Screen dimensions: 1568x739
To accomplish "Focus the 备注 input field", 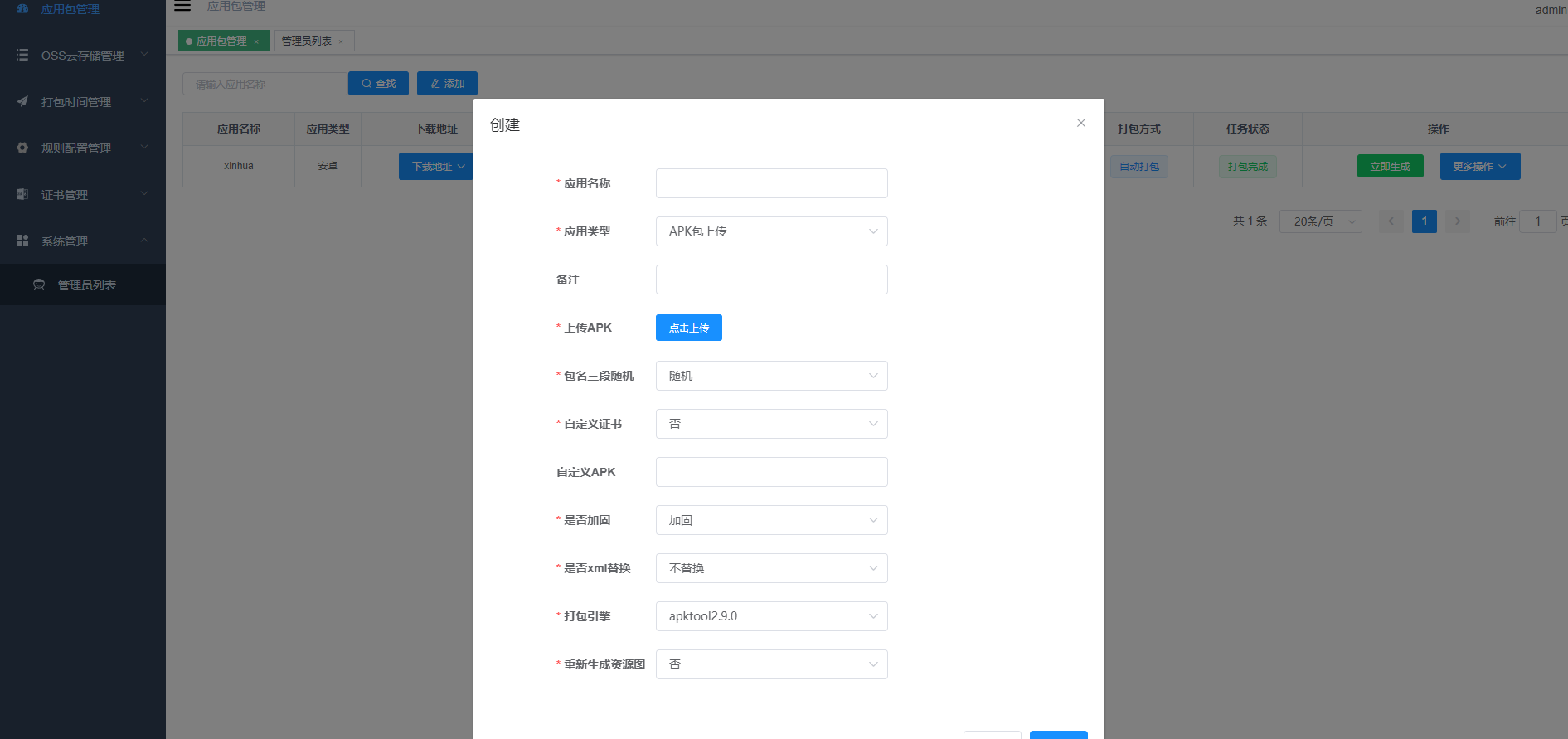I will [771, 280].
